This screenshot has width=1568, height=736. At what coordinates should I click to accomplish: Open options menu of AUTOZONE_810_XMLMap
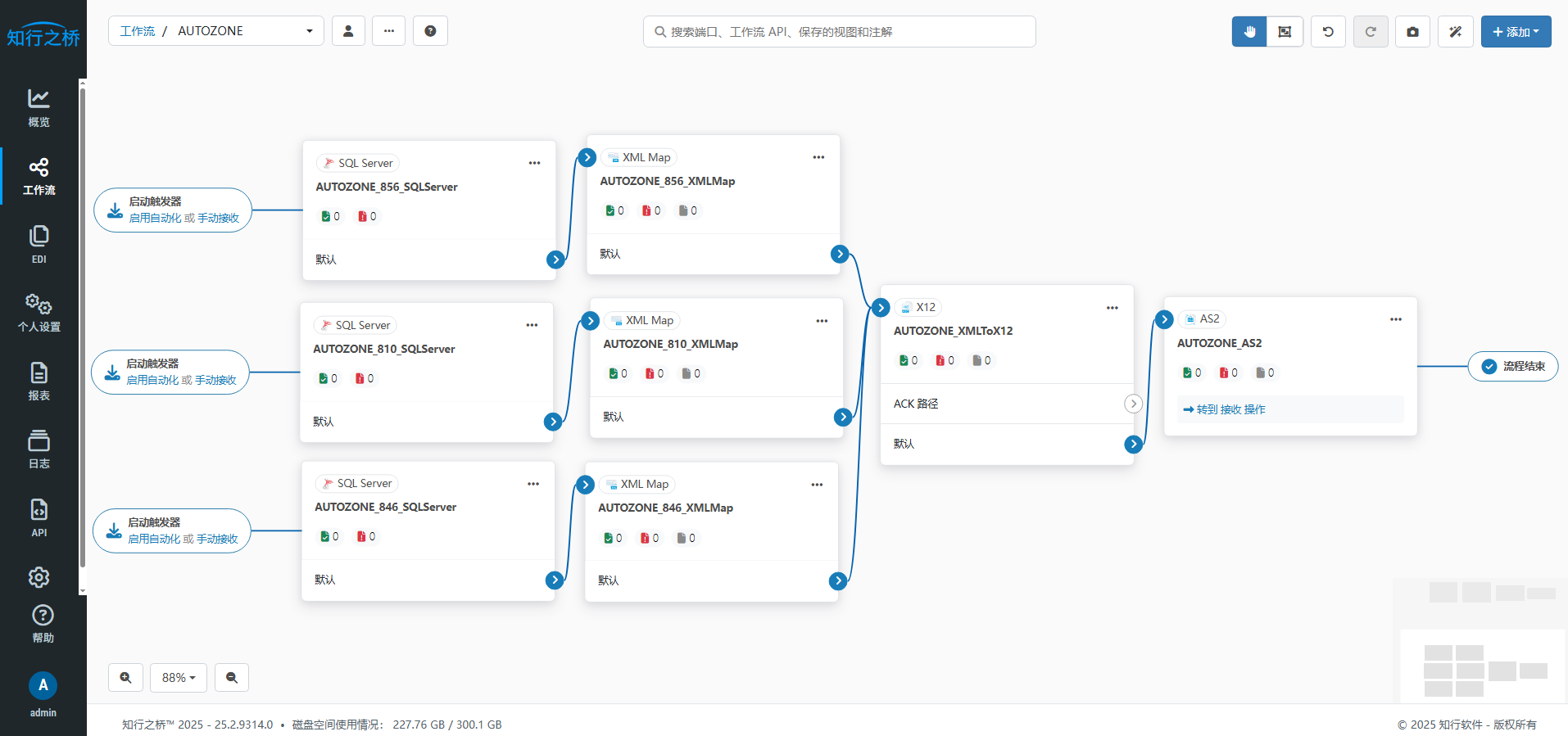(x=822, y=321)
